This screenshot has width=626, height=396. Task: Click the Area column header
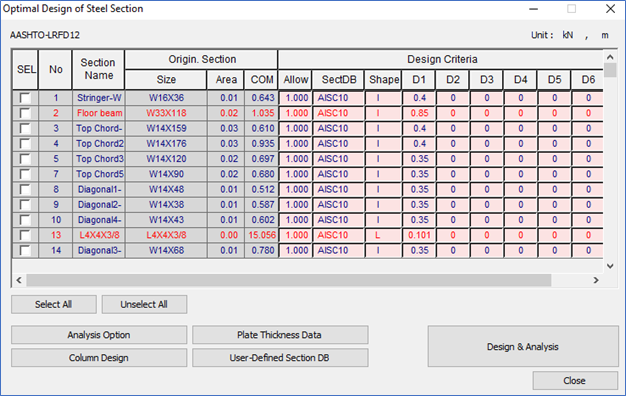pyautogui.click(x=226, y=80)
